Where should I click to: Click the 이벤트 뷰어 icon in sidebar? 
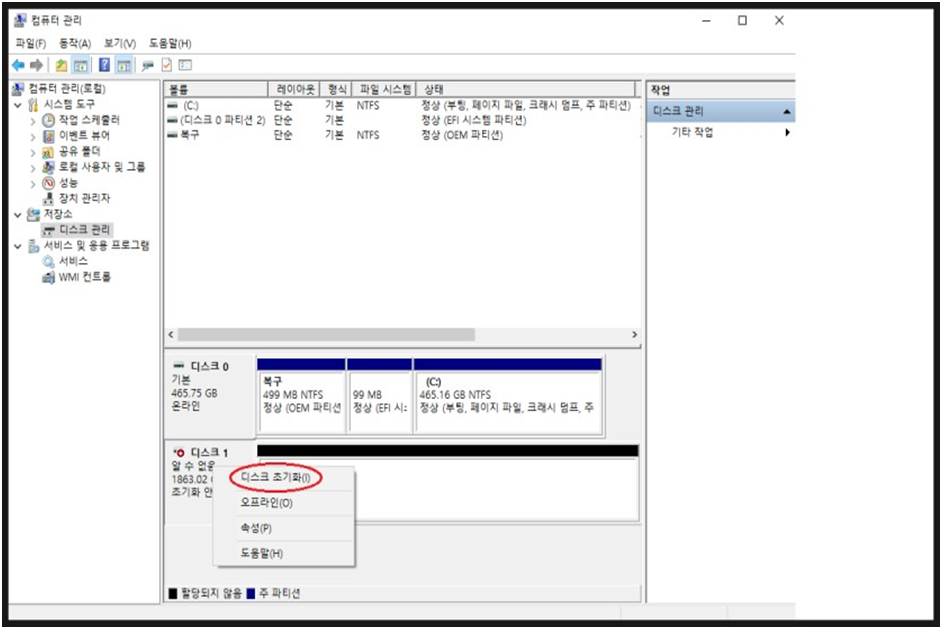point(49,134)
